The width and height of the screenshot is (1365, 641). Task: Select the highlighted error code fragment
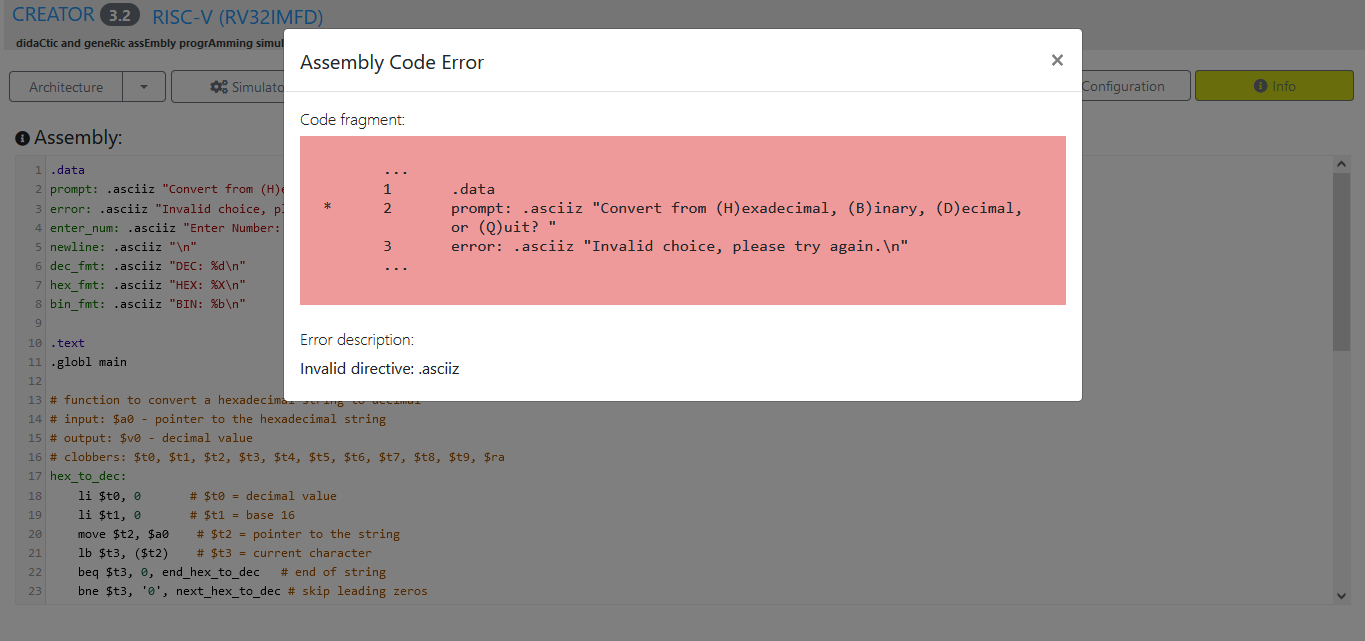[682, 219]
